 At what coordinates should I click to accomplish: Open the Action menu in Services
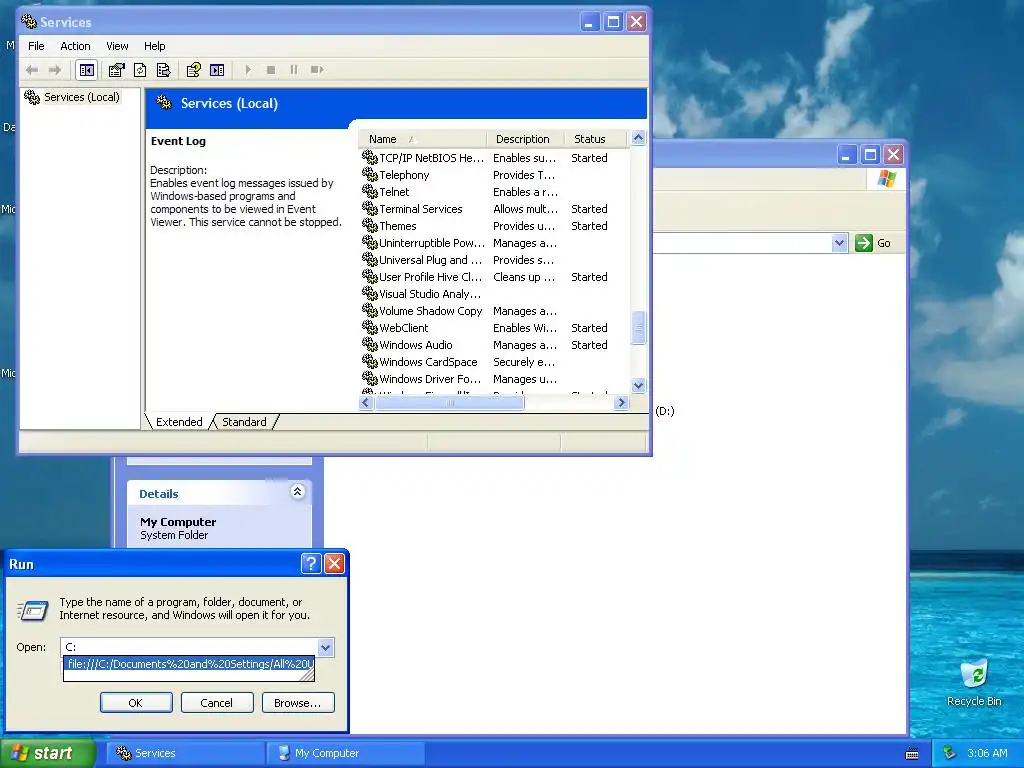pos(75,46)
